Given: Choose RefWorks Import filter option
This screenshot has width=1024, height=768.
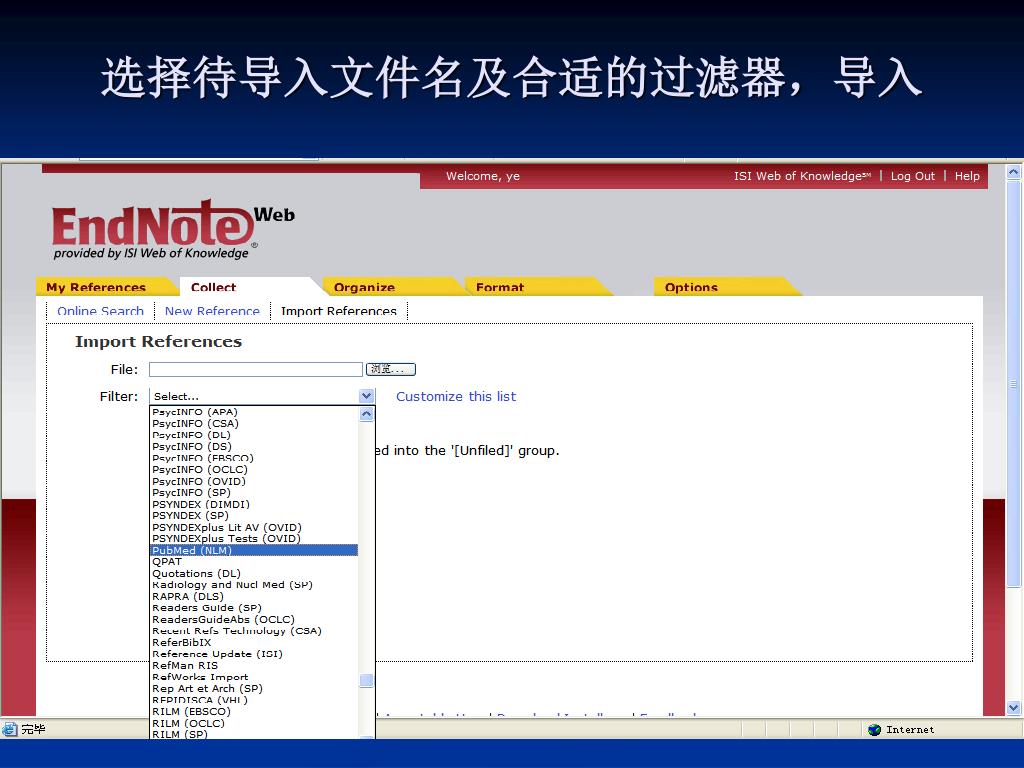Looking at the screenshot, I should tap(253, 677).
